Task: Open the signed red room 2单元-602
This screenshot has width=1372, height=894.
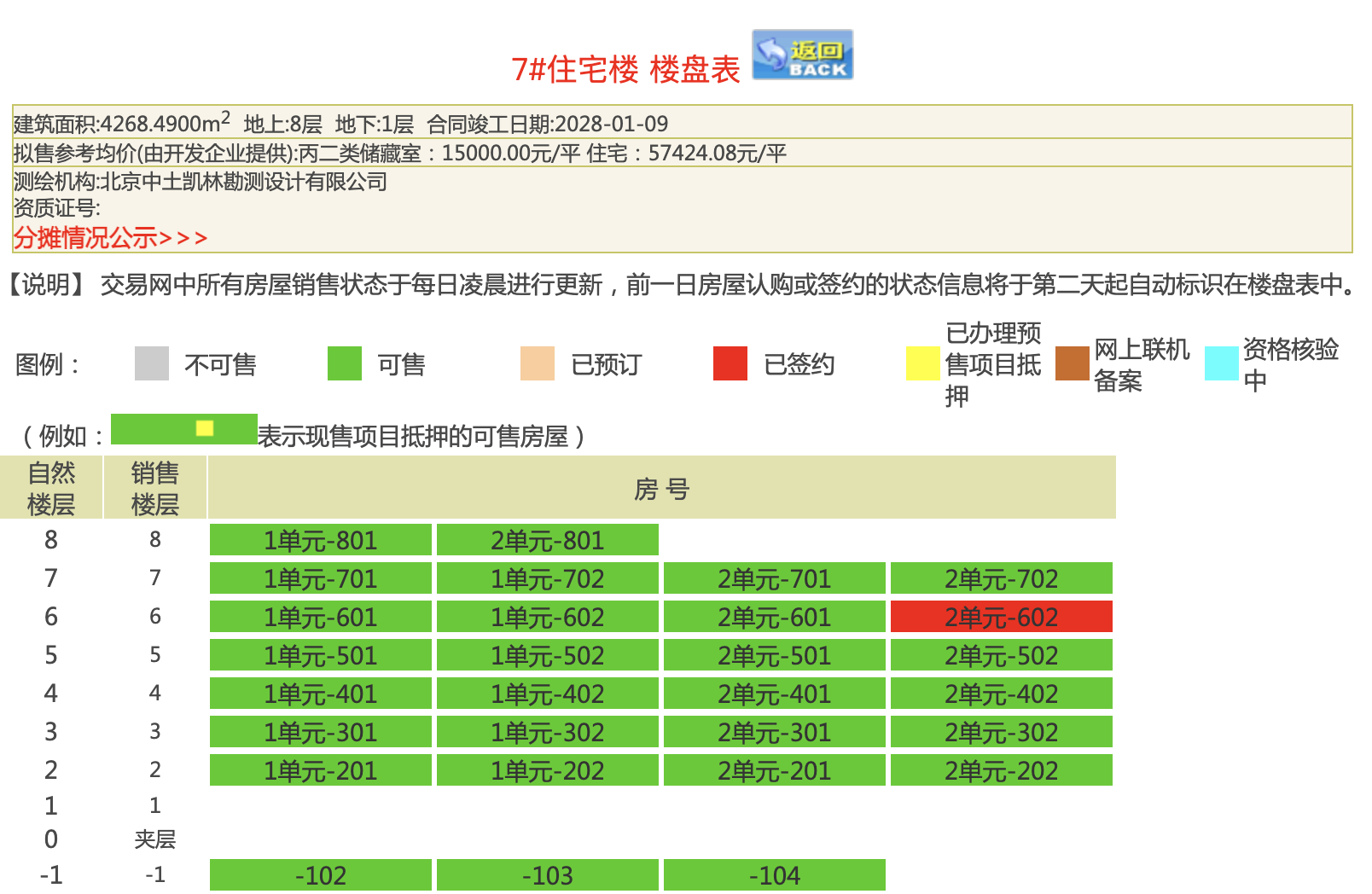Action: point(1002,617)
